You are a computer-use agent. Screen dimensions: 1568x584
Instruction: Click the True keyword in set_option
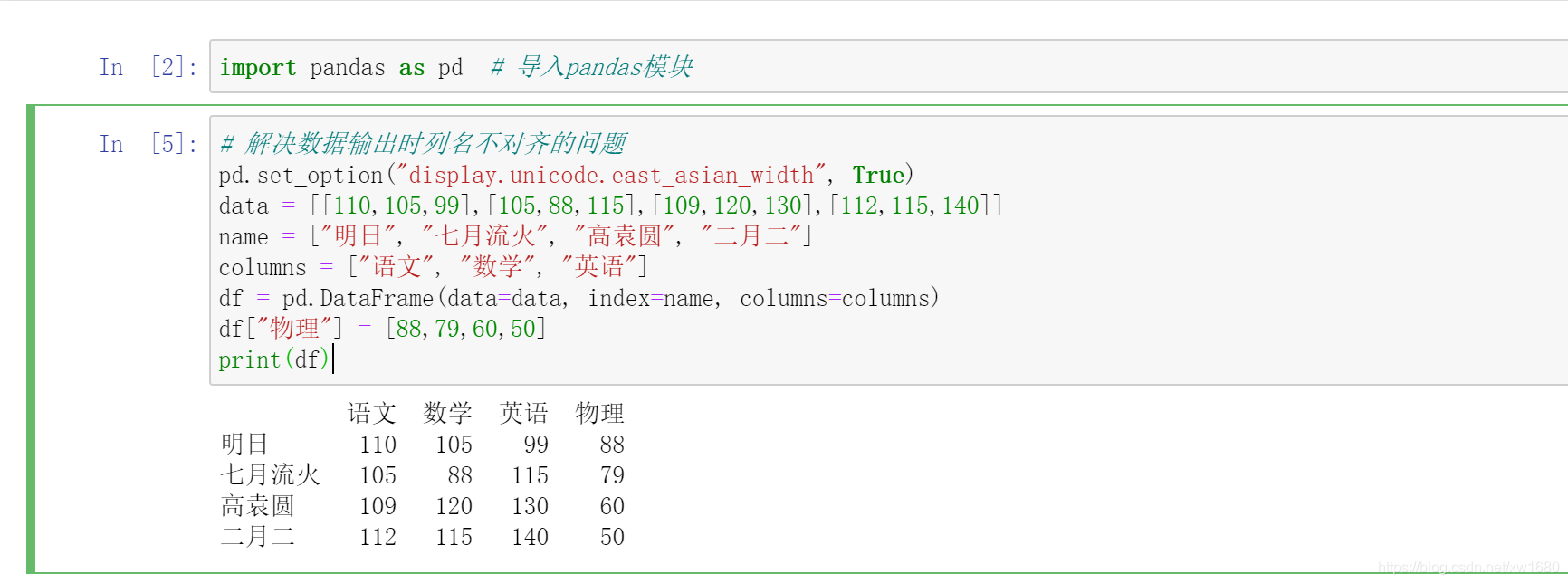pos(878,175)
